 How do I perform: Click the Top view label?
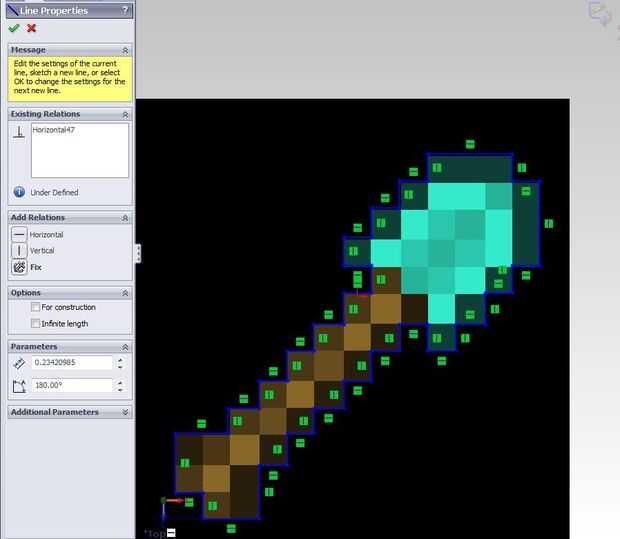click(155, 533)
